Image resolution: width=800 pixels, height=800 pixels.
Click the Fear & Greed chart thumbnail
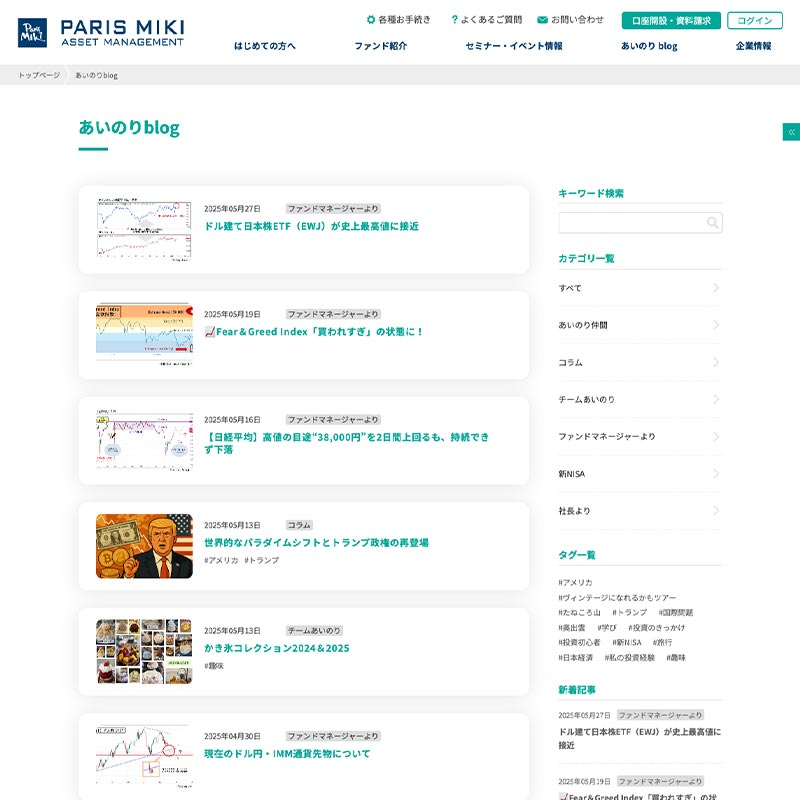pyautogui.click(x=144, y=335)
